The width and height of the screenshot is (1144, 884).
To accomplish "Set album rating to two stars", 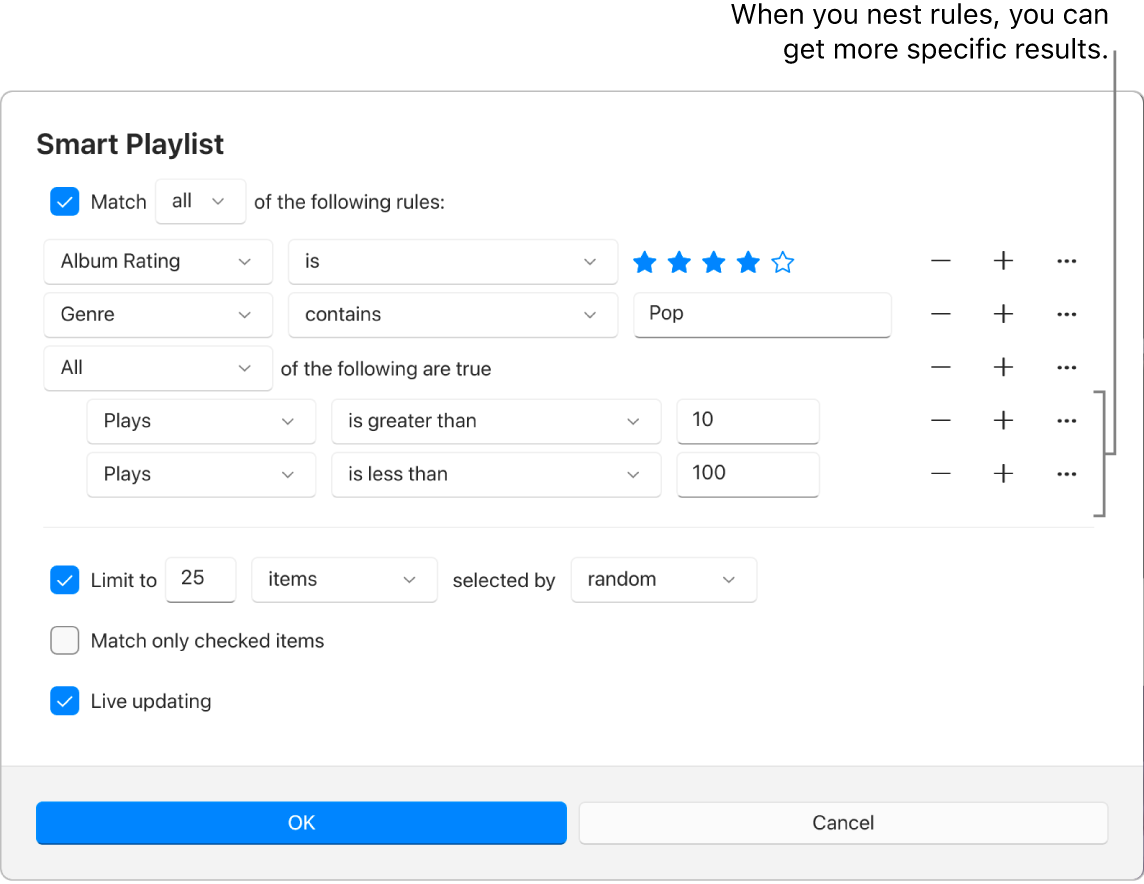I will pos(679,262).
